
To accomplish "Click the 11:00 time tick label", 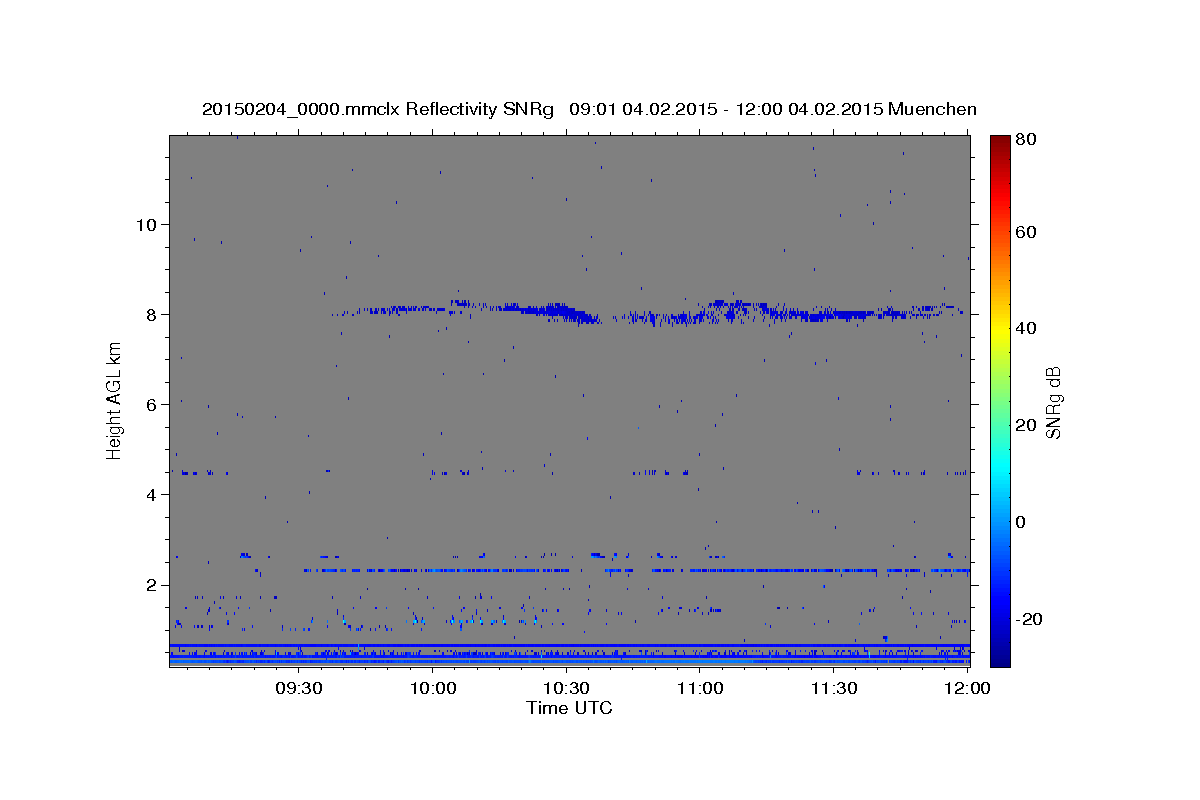I will point(700,688).
